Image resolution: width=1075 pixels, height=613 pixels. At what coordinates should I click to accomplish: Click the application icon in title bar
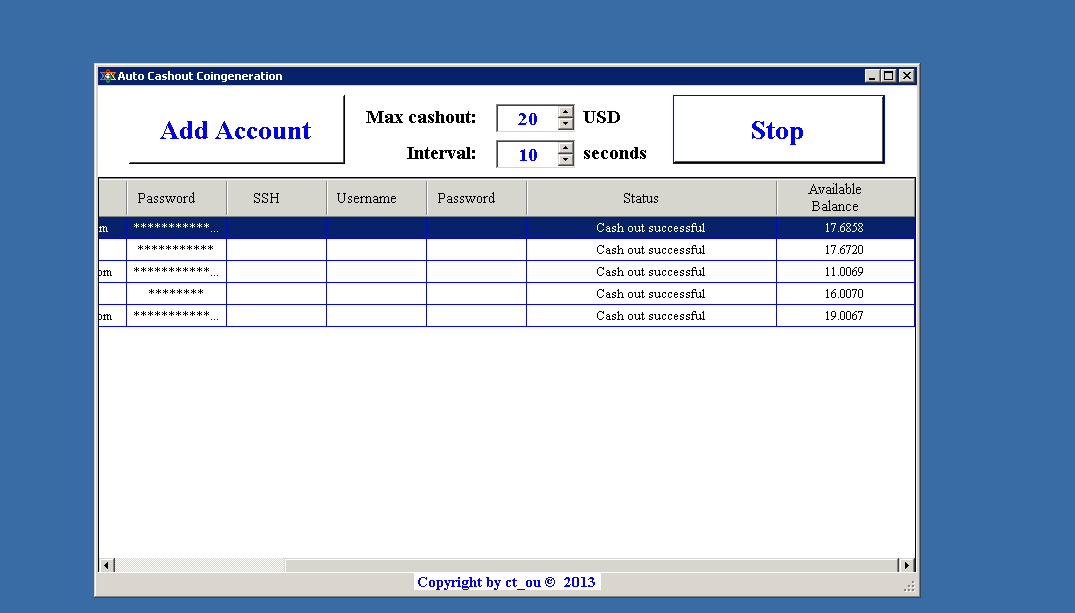tap(107, 75)
